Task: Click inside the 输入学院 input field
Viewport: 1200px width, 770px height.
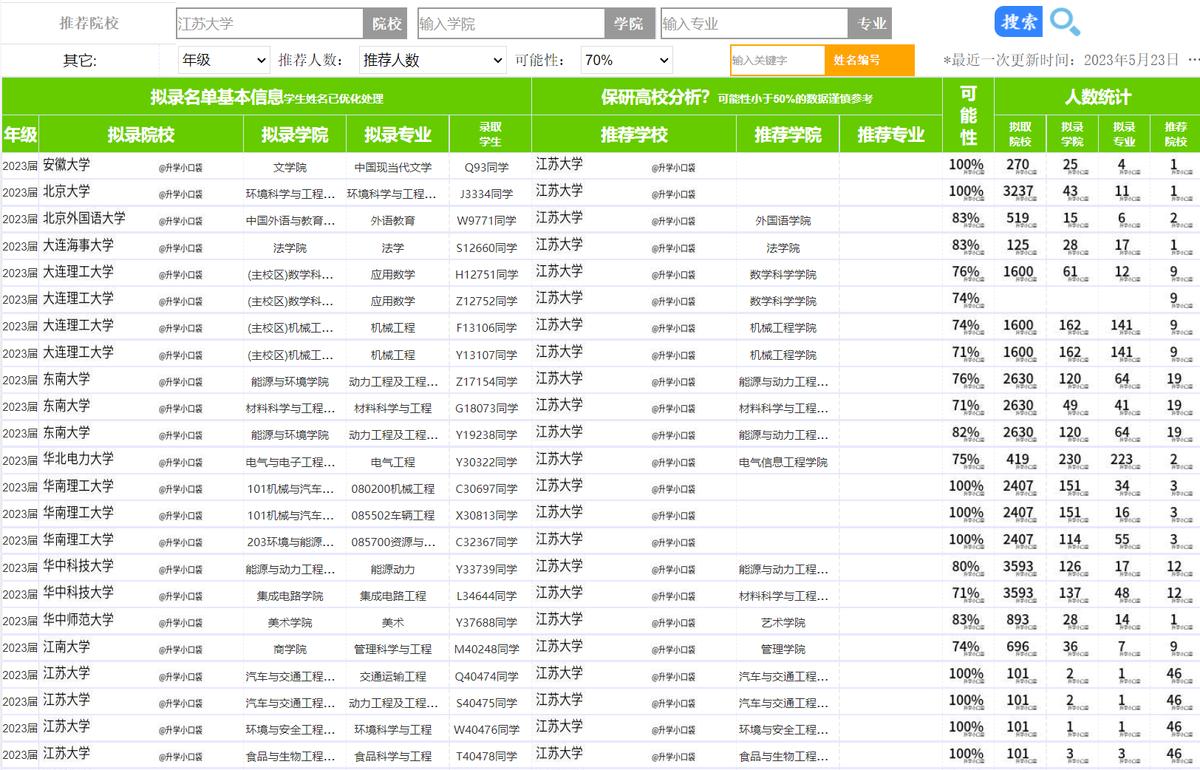Action: click(x=510, y=21)
